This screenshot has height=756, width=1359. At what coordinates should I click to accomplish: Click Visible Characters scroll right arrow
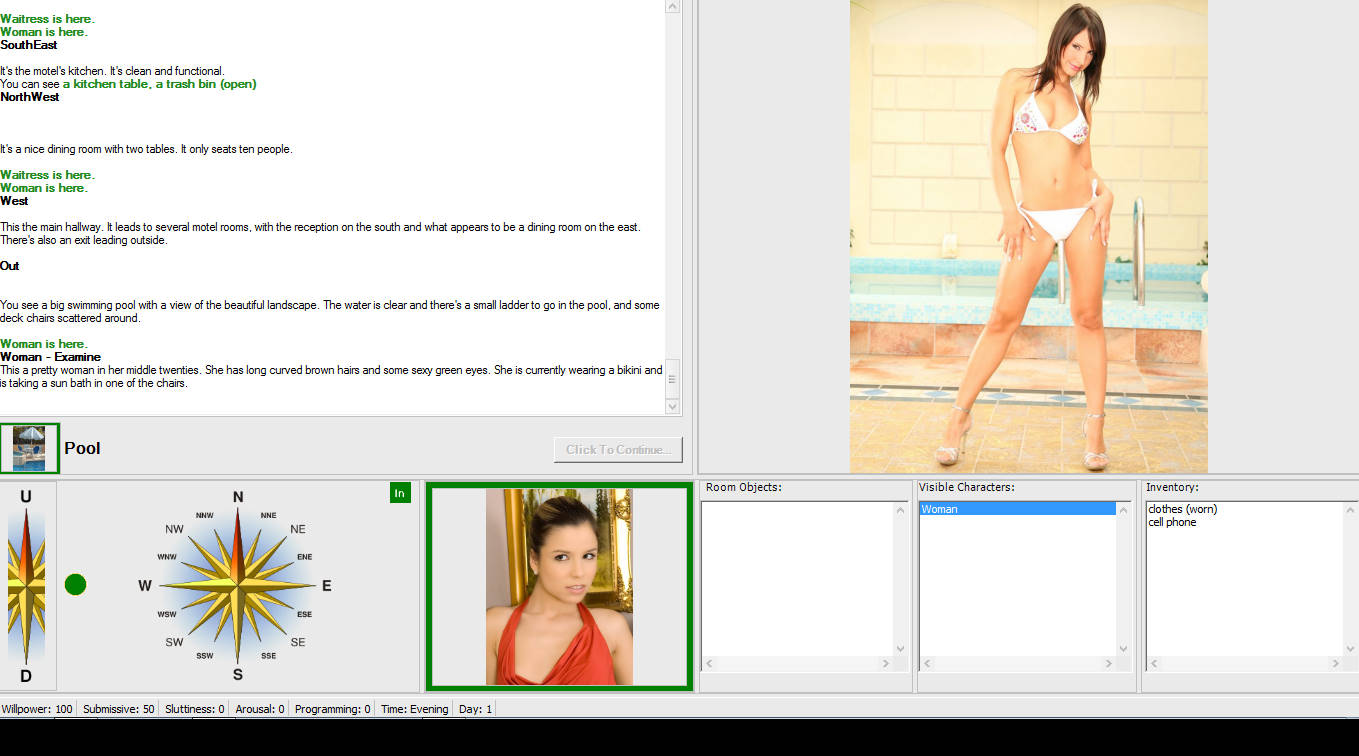coord(1109,663)
